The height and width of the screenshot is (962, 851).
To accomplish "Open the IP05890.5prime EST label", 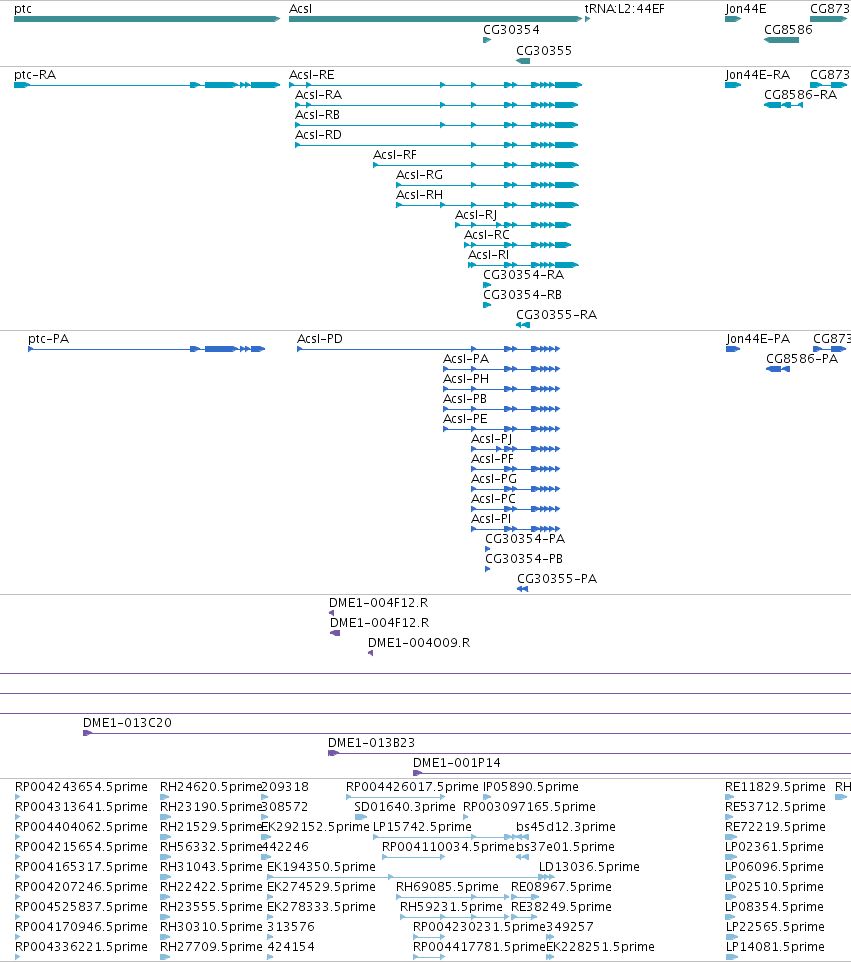I will pos(531,787).
